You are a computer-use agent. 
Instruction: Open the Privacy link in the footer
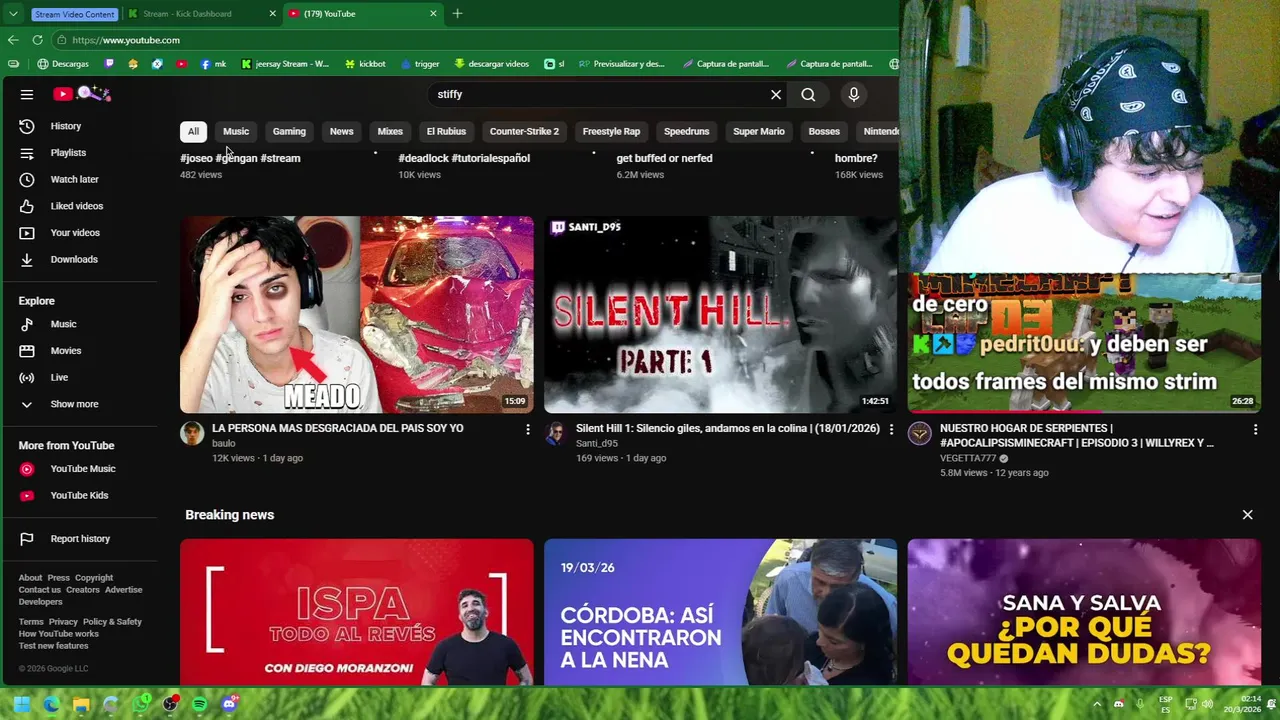point(63,622)
